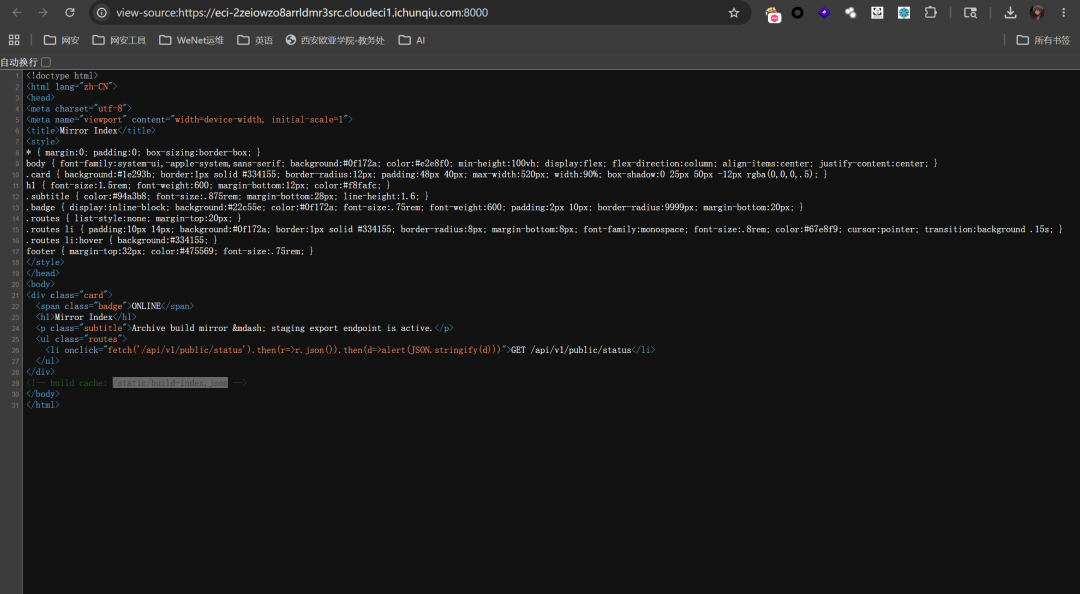Click the URL address bar

(x=413, y=12)
